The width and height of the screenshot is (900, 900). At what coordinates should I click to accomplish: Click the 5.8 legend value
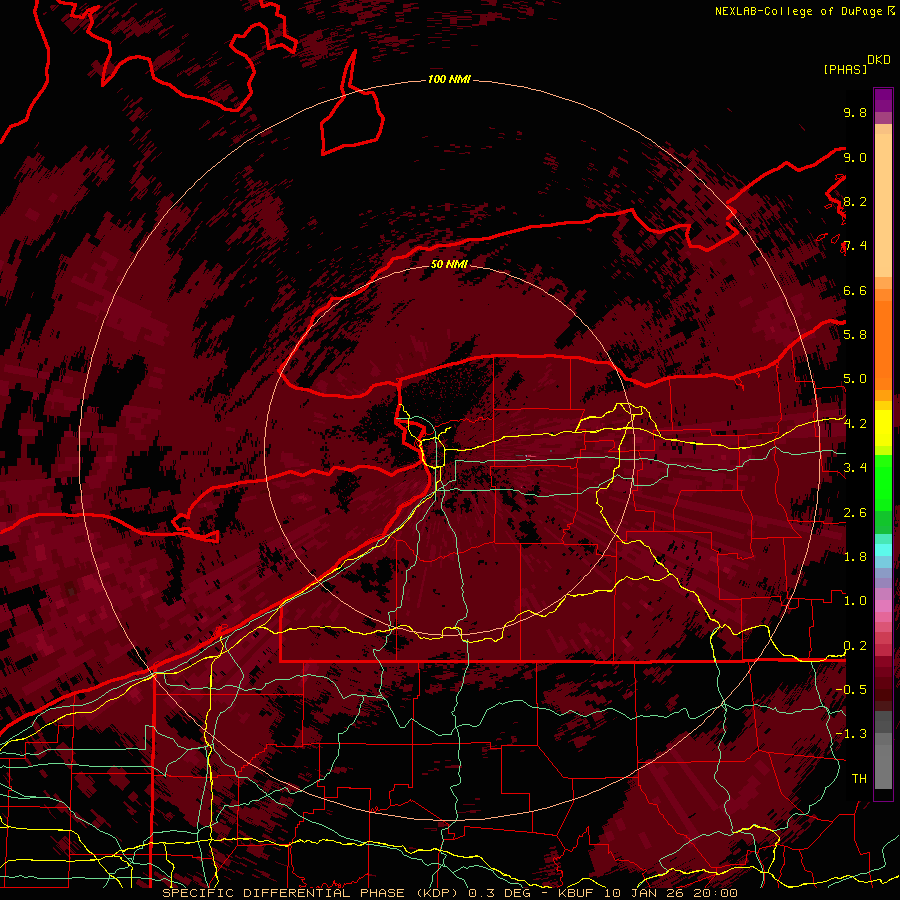855,334
